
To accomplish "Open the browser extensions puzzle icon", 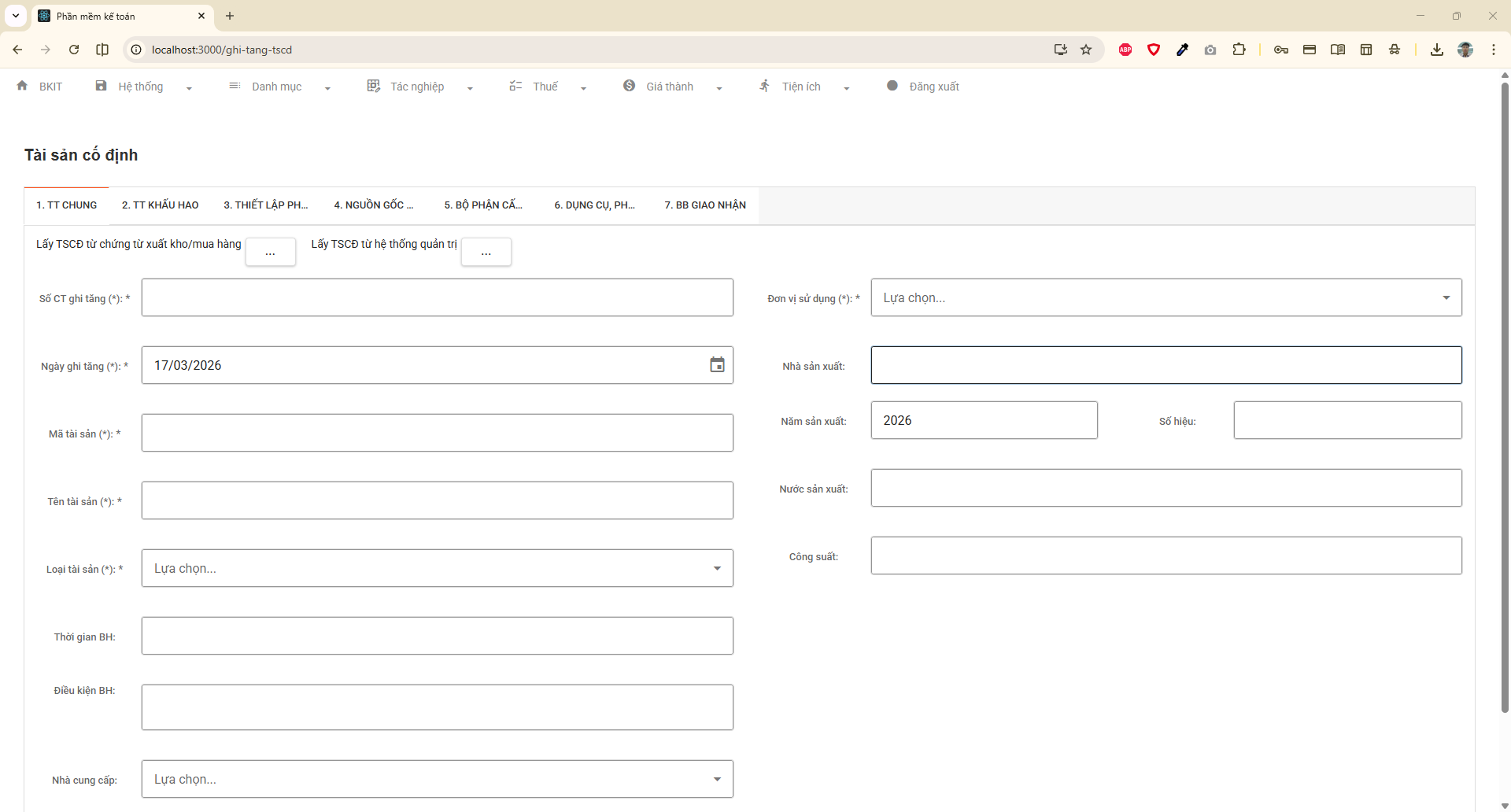I will tap(1239, 50).
